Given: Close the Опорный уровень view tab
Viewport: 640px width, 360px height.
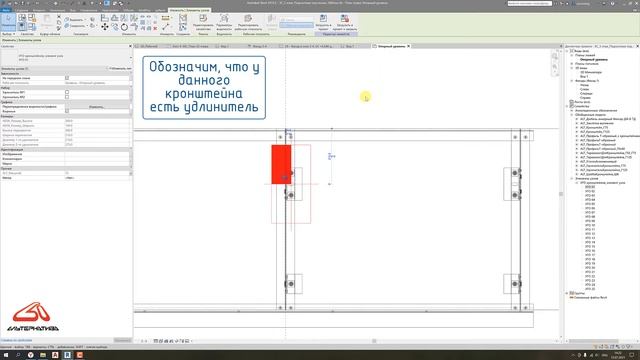Looking at the screenshot, I should pyautogui.click(x=409, y=46).
